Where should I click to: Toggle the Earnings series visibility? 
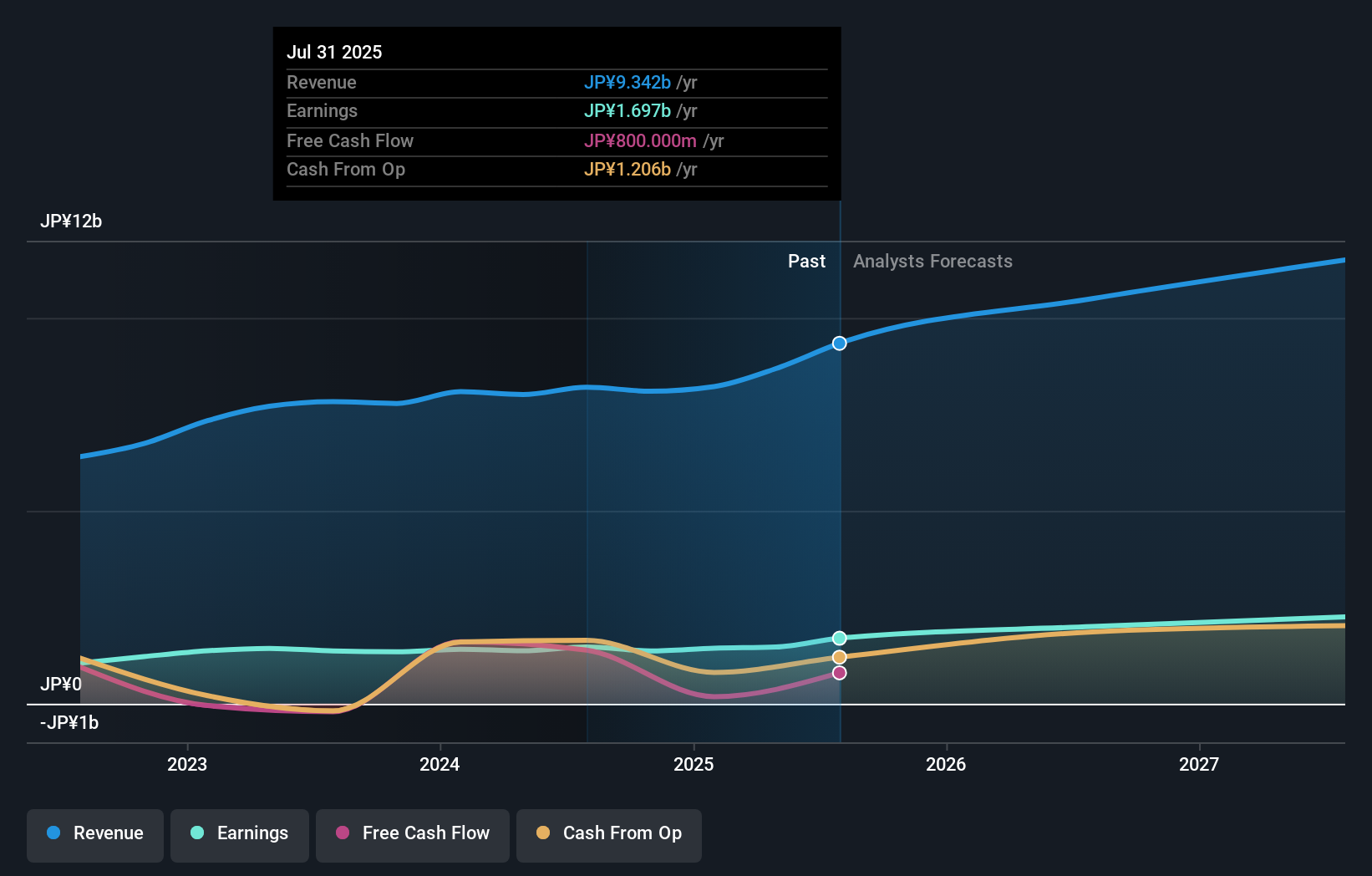coord(239,833)
